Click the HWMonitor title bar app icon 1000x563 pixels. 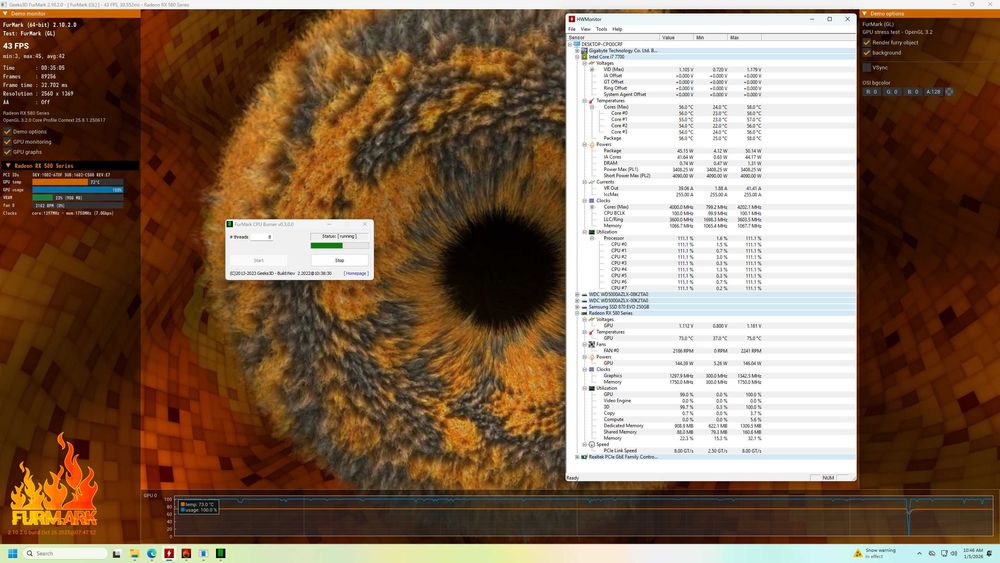(572, 19)
